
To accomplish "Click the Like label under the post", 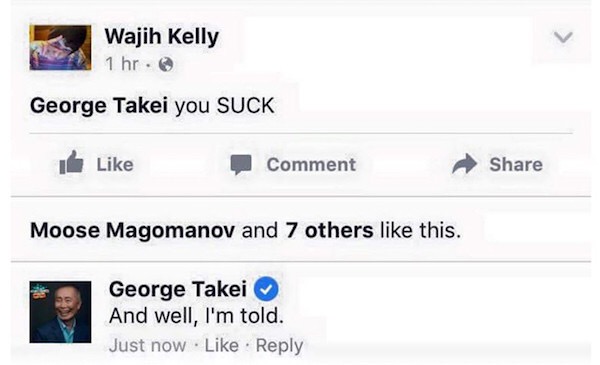I will [115, 165].
